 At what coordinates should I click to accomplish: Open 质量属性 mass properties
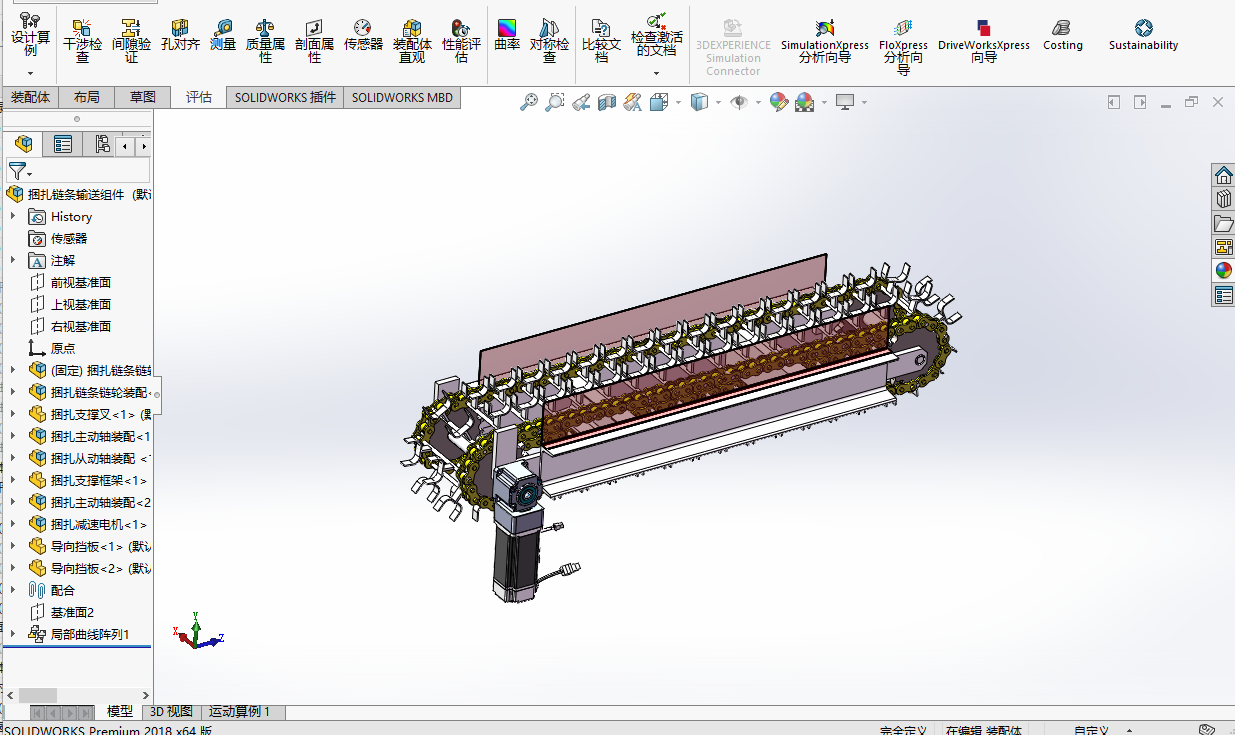265,41
